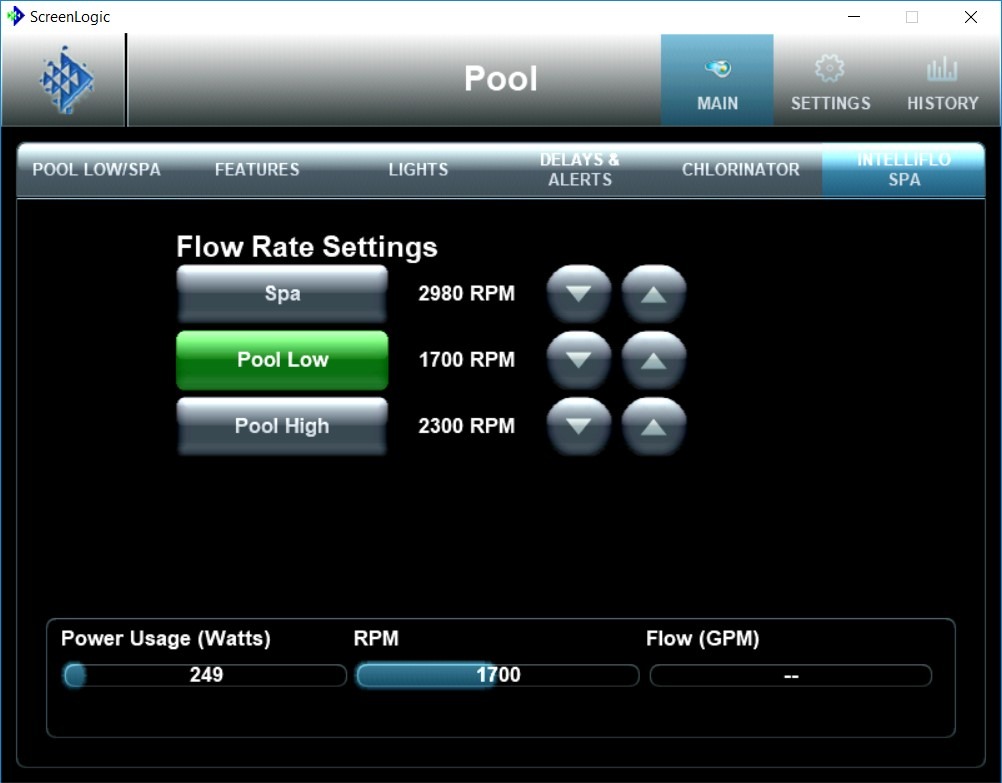Click the Power Usage (Watts) label
The width and height of the screenshot is (1002, 783).
click(x=166, y=639)
